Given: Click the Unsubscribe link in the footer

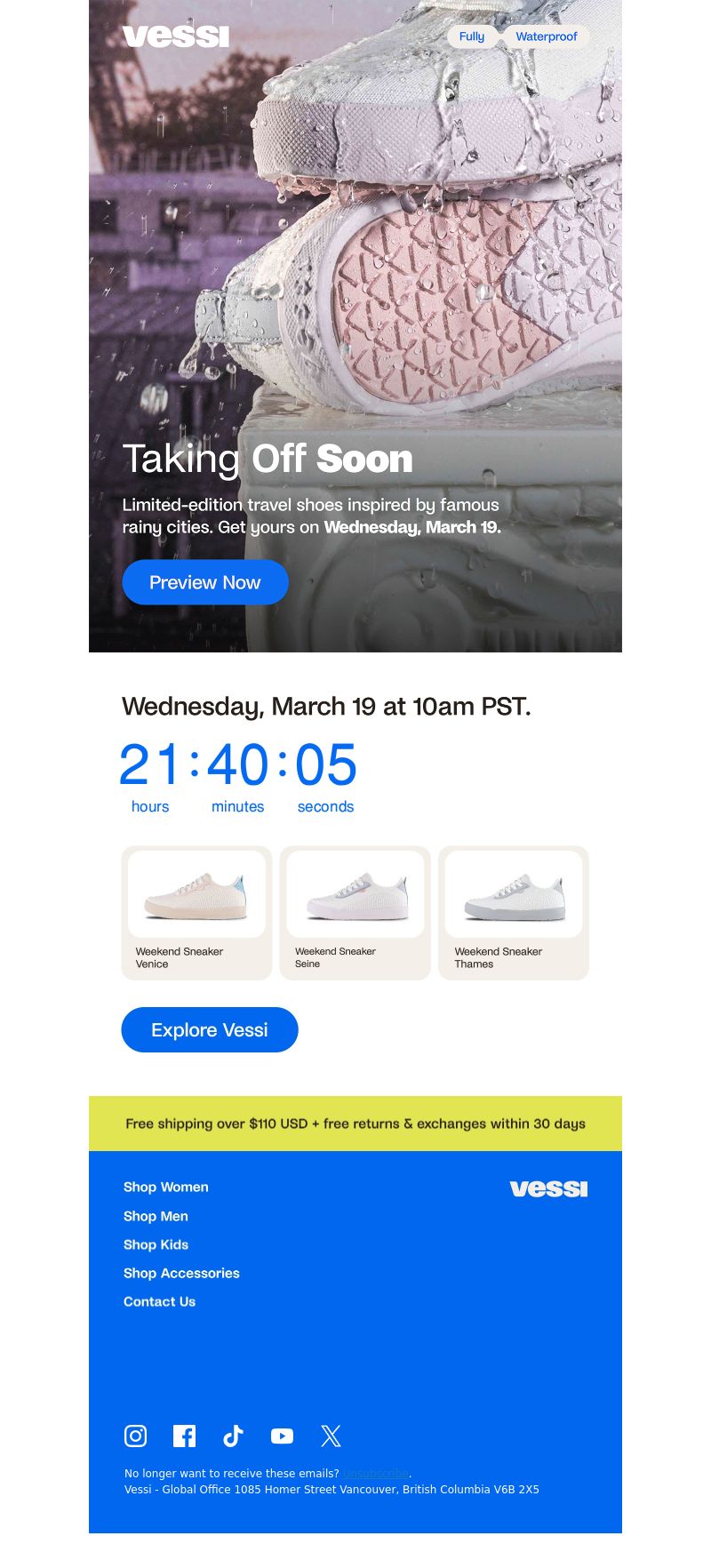Looking at the screenshot, I should [x=376, y=1473].
